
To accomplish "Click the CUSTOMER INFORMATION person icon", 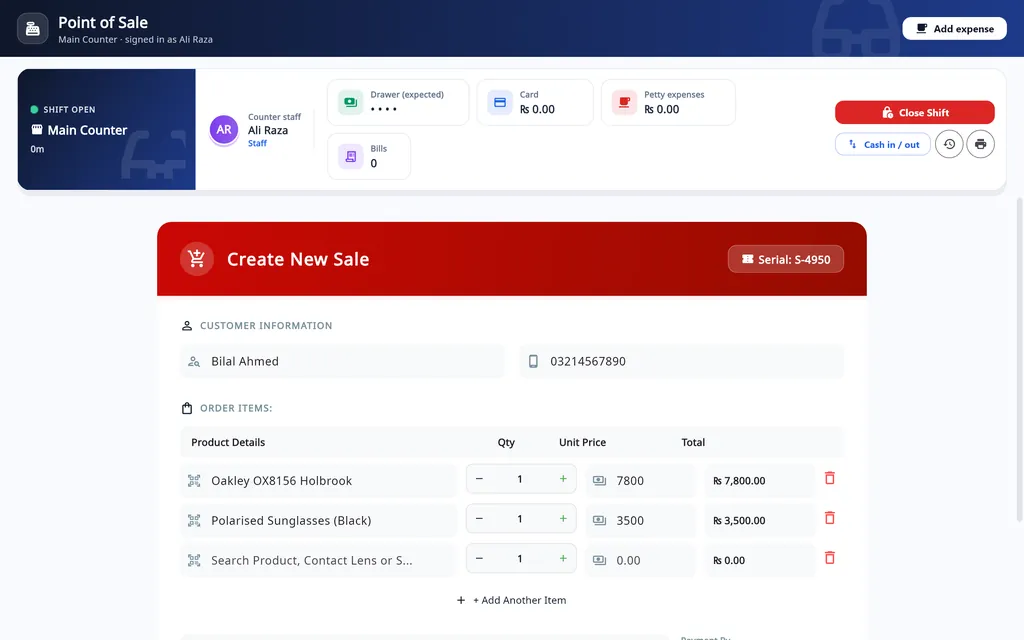I will click(x=187, y=325).
